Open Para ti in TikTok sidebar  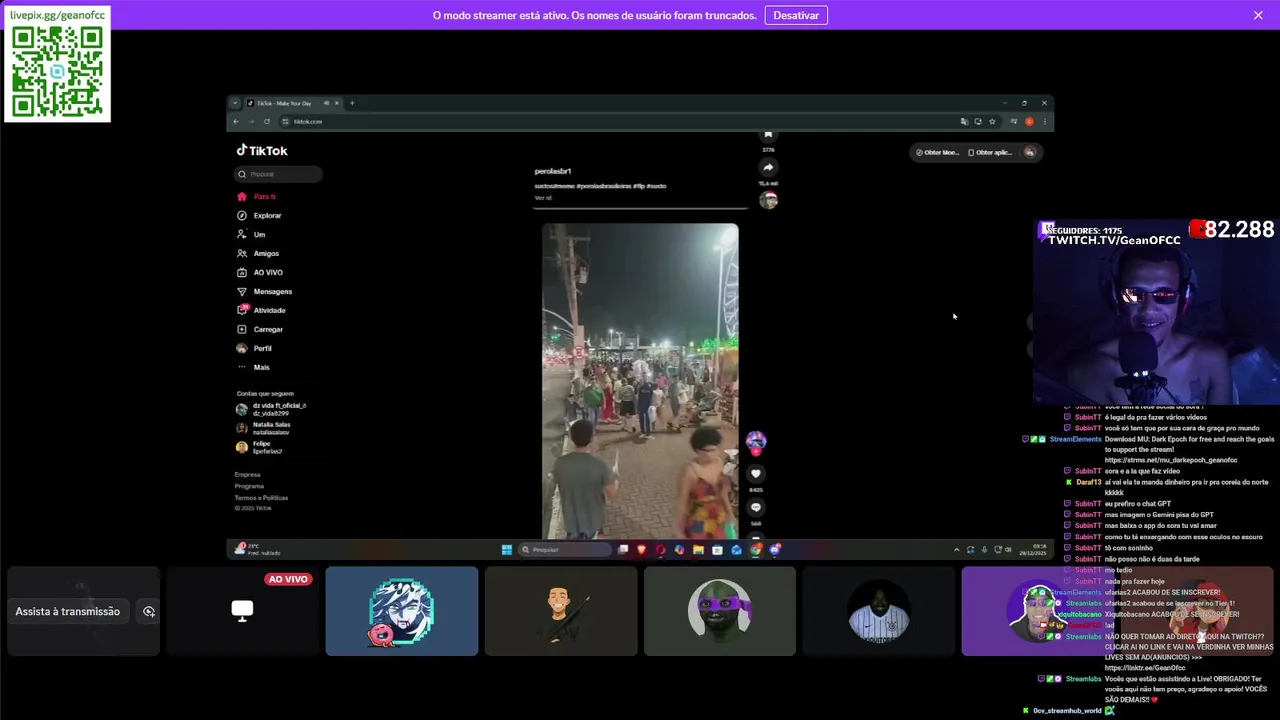[x=257, y=197]
